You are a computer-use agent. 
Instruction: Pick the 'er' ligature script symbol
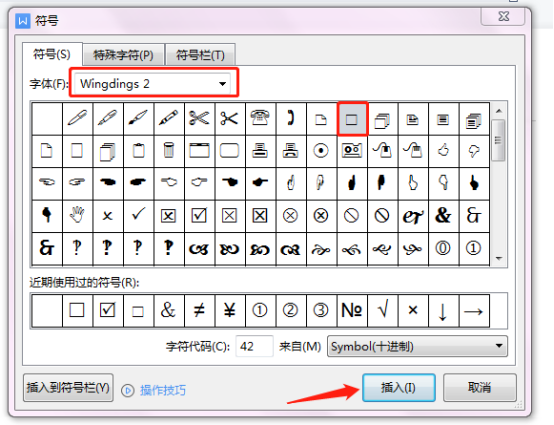click(412, 215)
